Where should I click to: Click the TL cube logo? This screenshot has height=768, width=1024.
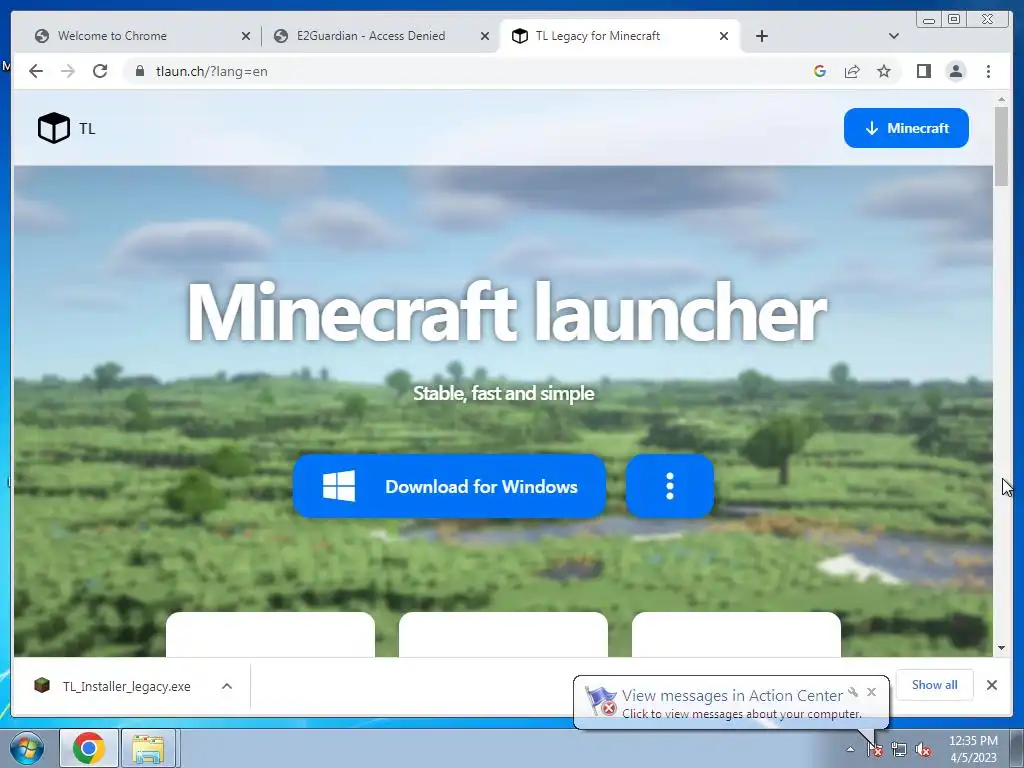pos(54,128)
